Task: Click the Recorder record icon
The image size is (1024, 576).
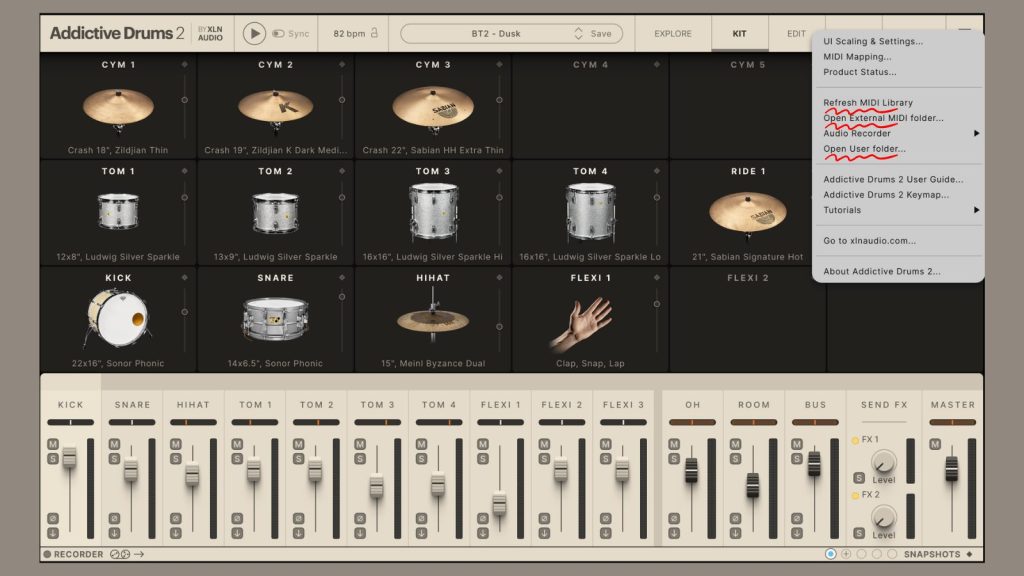Action: (x=47, y=554)
